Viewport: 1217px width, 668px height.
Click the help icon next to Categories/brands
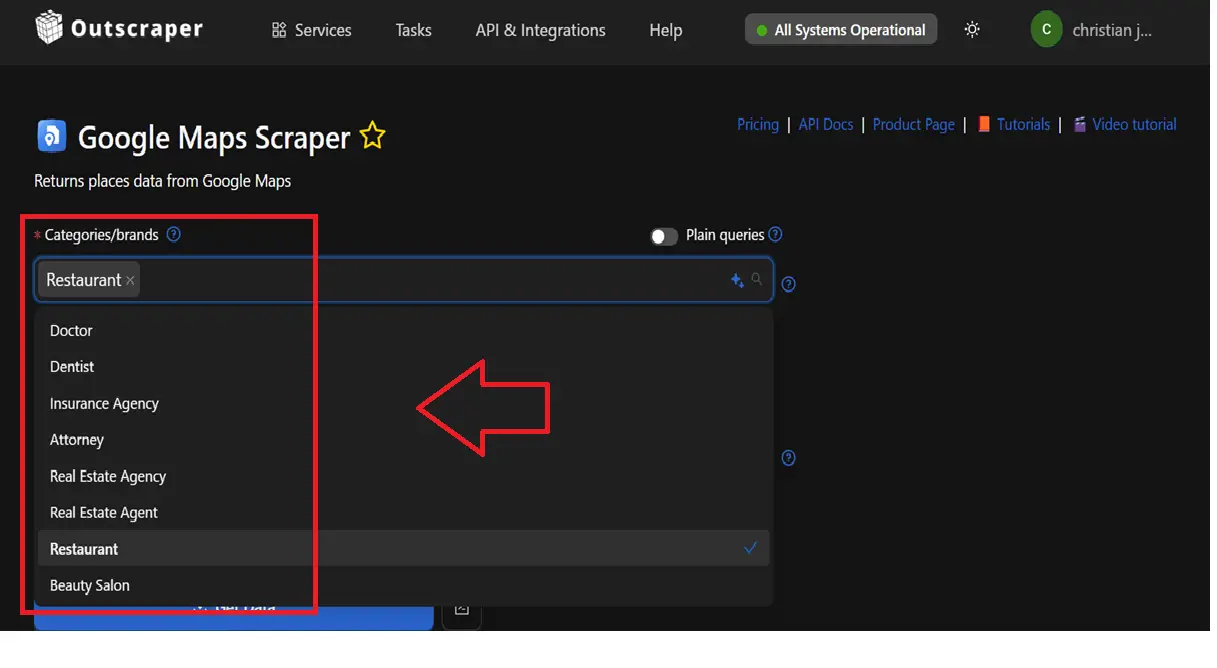(174, 235)
